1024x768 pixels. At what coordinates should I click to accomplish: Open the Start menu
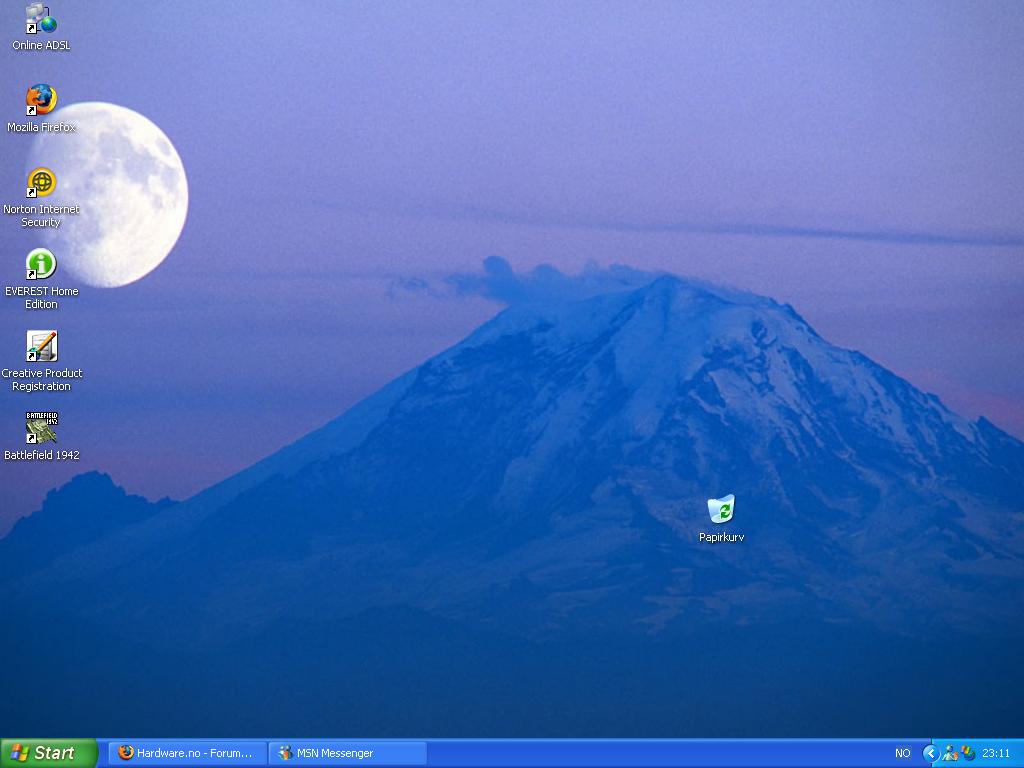coord(49,753)
